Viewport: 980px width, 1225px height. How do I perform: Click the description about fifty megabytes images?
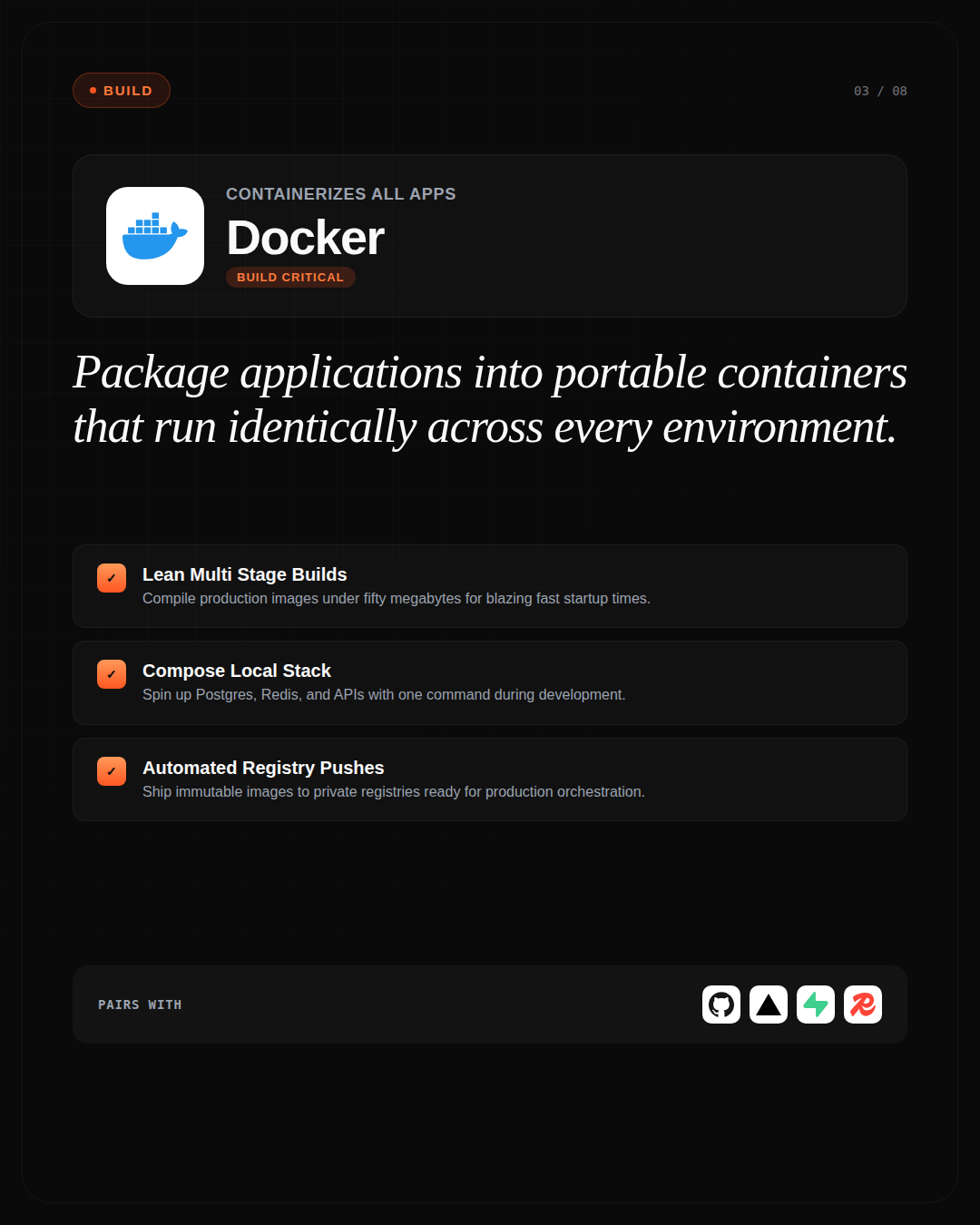[397, 599]
